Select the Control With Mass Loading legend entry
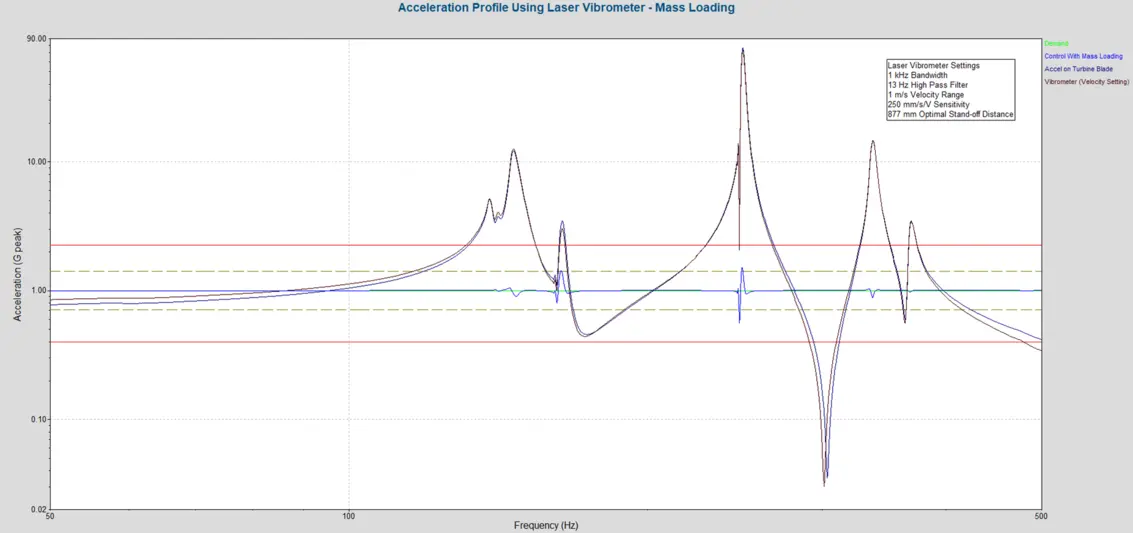Viewport: 1133px width, 533px height. tap(1083, 57)
